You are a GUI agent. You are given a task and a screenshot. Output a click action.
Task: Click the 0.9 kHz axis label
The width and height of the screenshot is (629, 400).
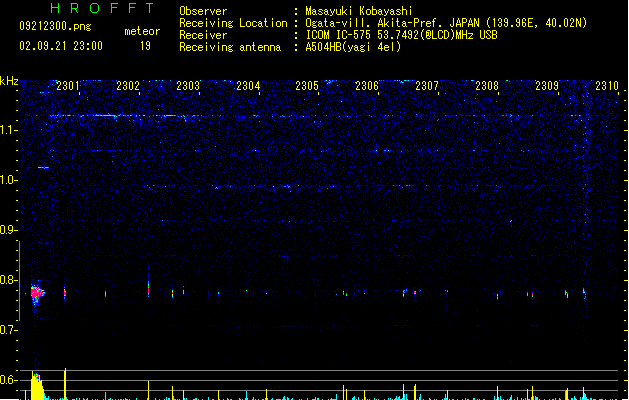[x=9, y=230]
